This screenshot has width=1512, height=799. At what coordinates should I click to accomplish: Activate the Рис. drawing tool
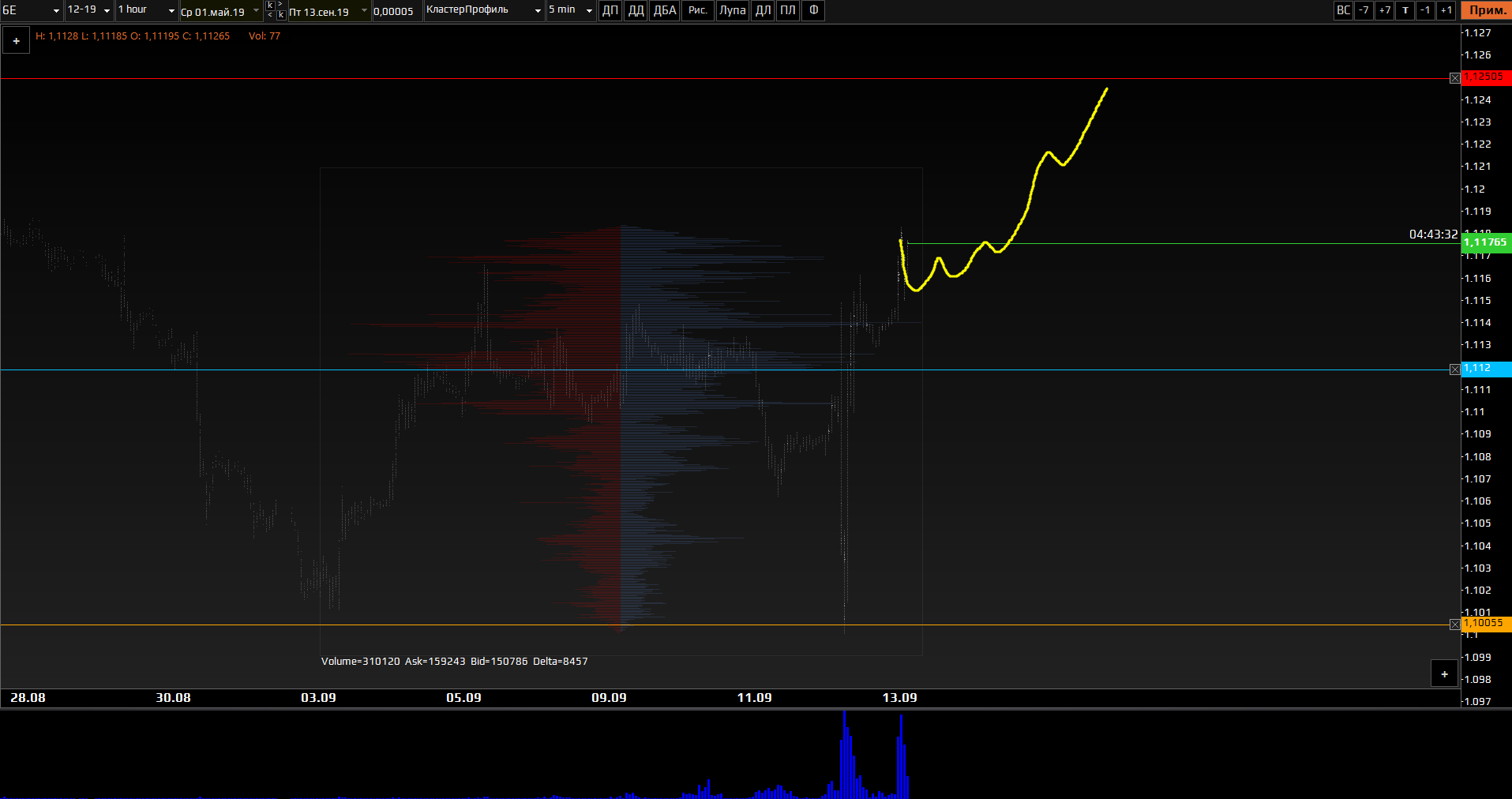tap(697, 10)
